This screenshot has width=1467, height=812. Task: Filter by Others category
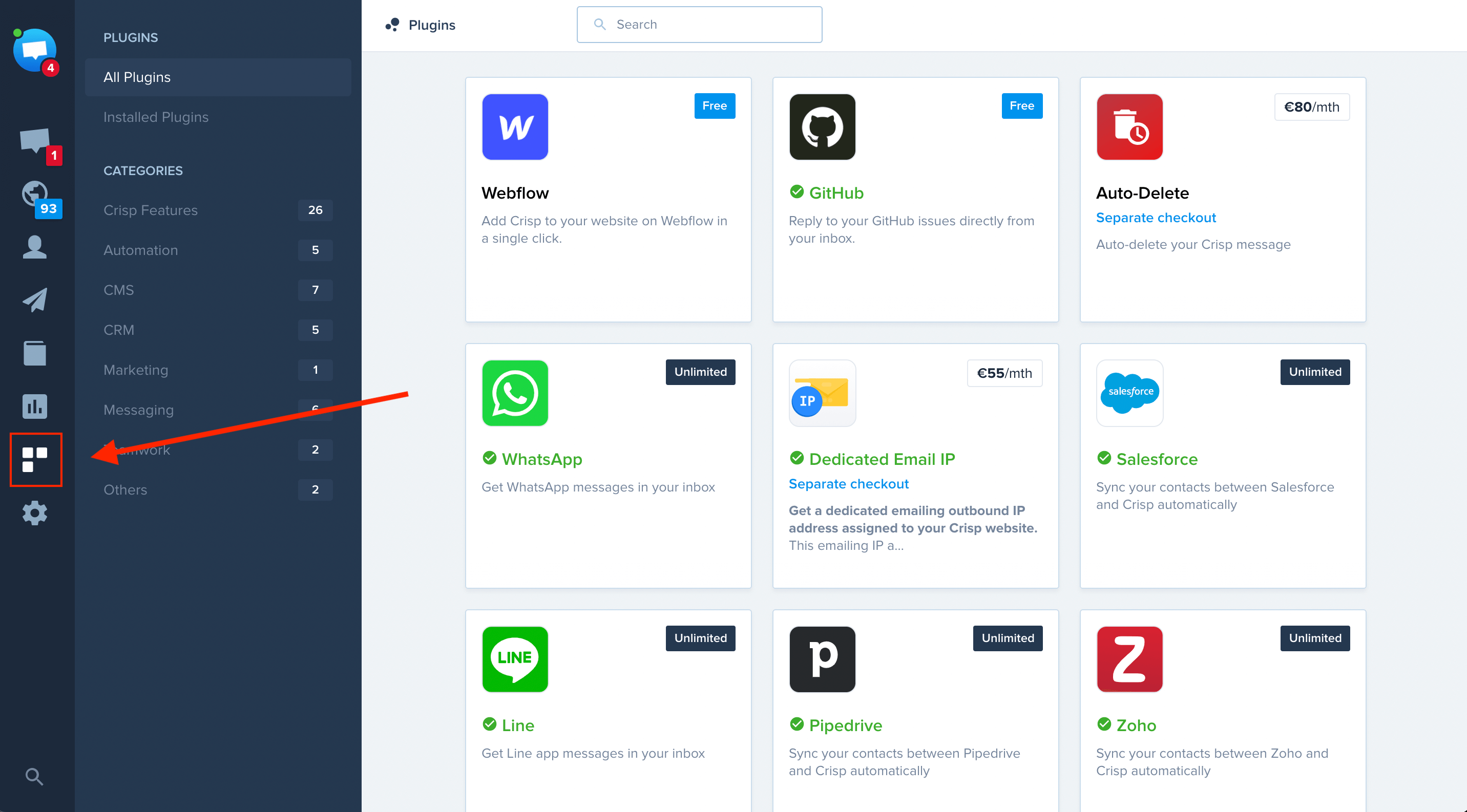pos(218,490)
